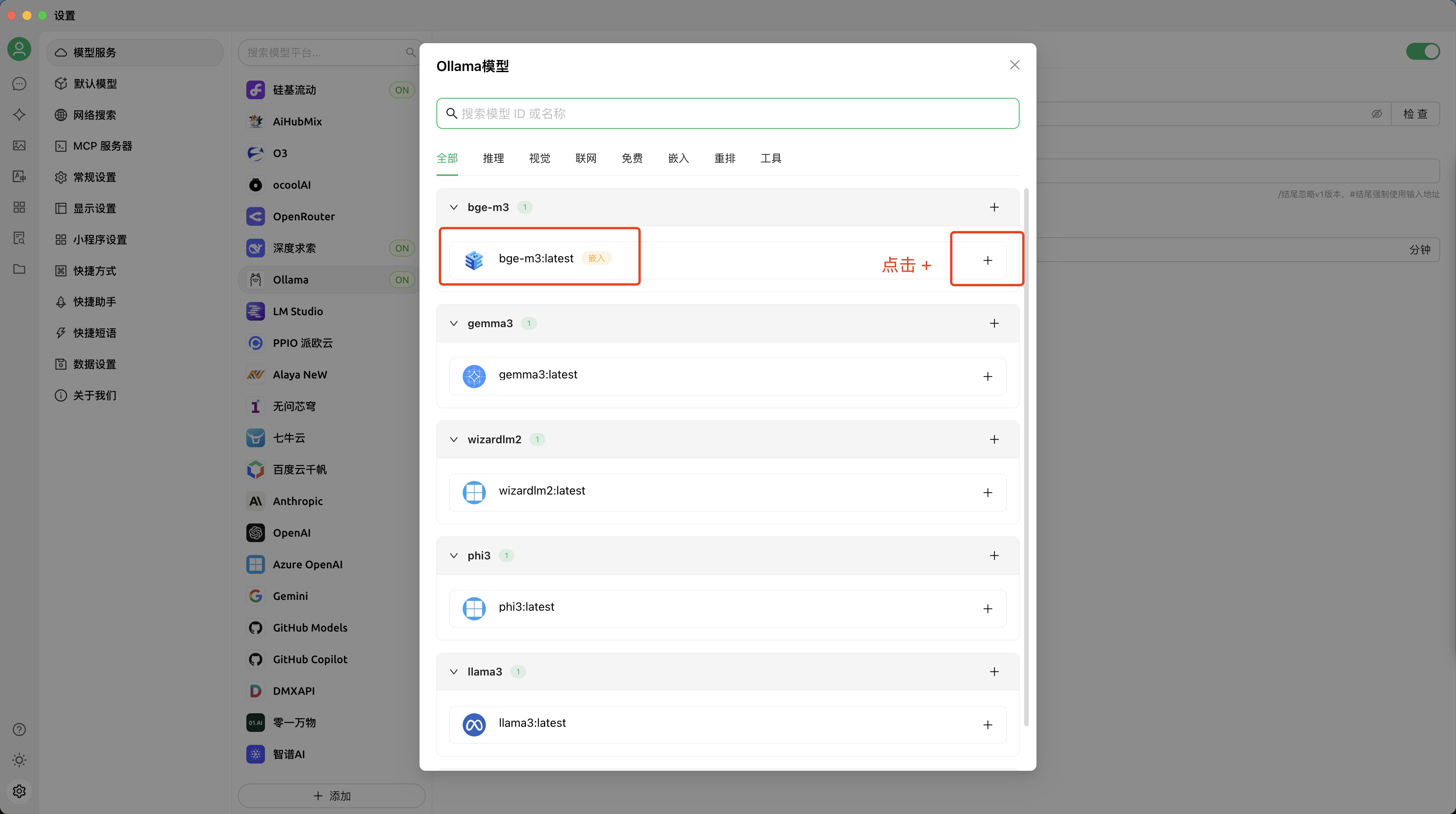
Task: Close the Ollama模型 dialog
Action: pos(1014,65)
